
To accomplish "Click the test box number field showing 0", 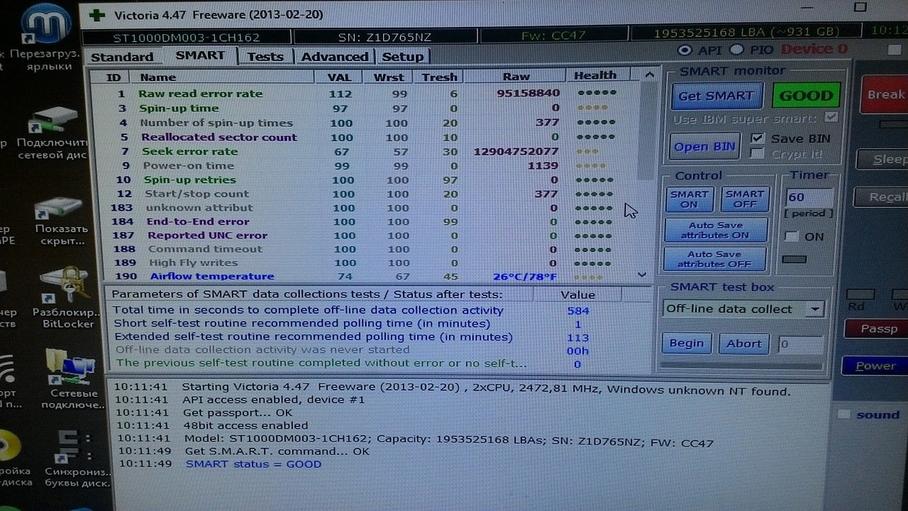I will click(800, 344).
